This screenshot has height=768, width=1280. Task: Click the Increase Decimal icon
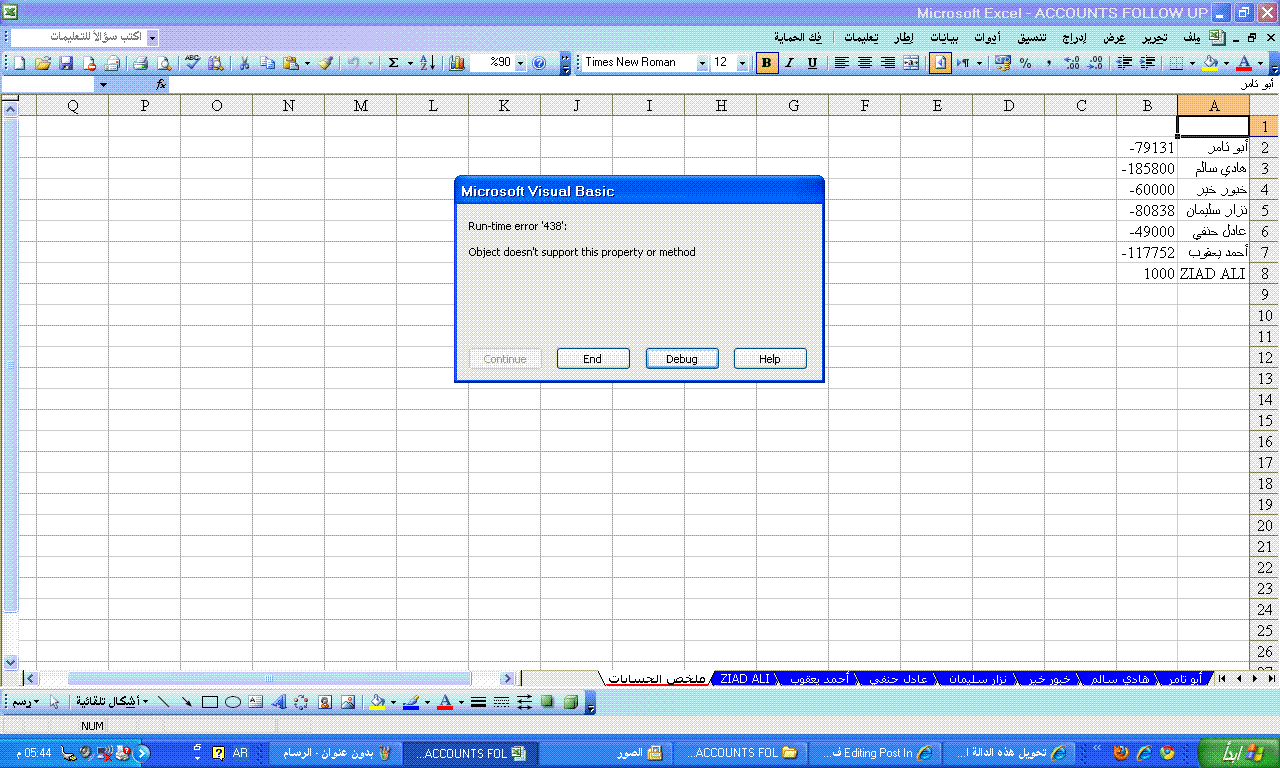1072,62
